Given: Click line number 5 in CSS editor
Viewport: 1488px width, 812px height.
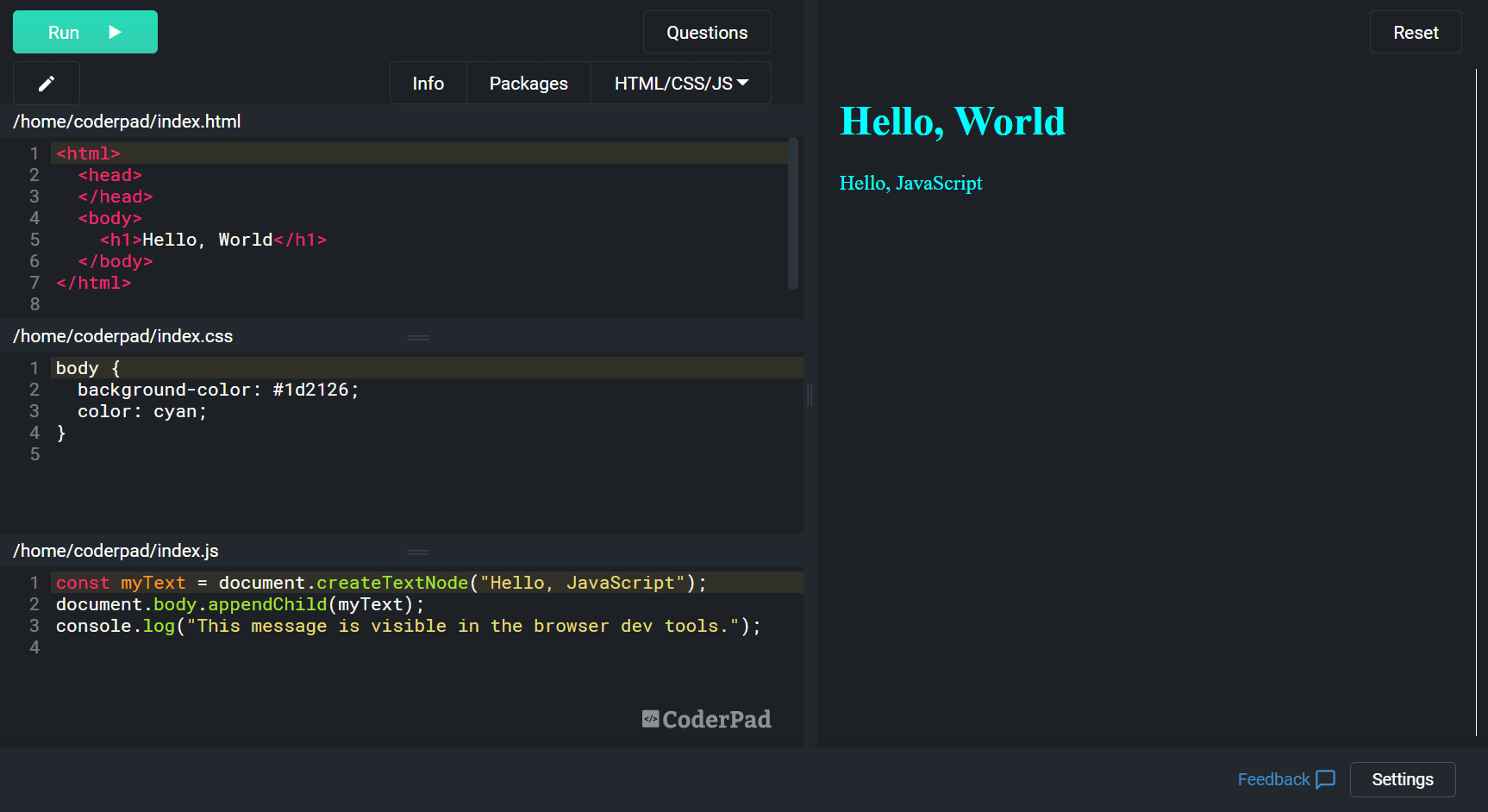Looking at the screenshot, I should (34, 454).
